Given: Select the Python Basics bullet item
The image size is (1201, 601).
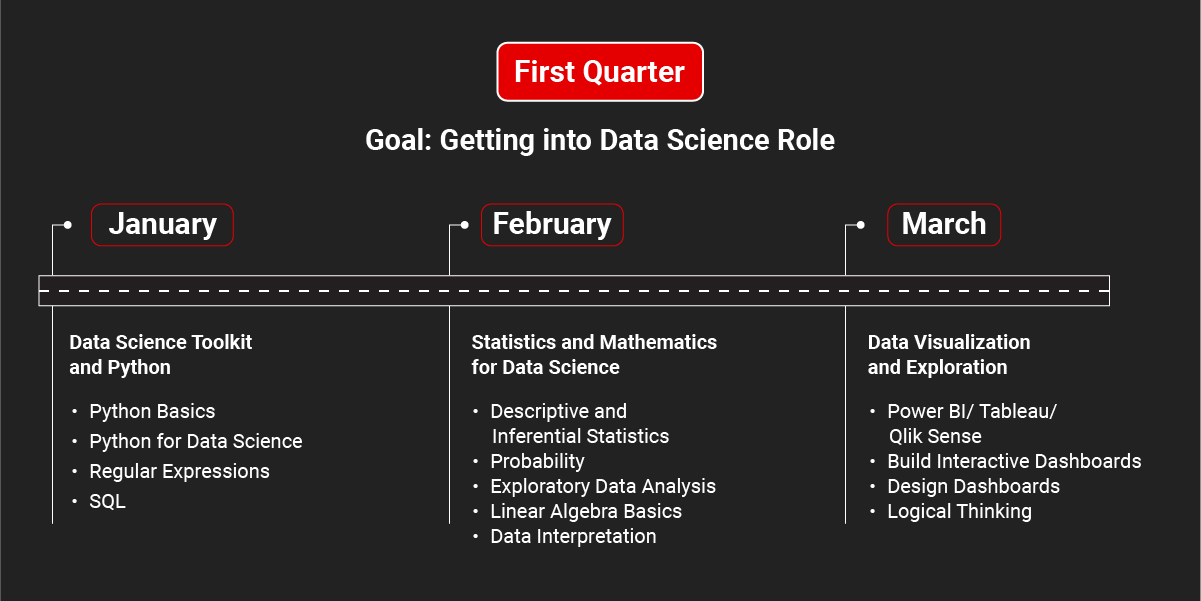Looking at the screenshot, I should click(152, 411).
